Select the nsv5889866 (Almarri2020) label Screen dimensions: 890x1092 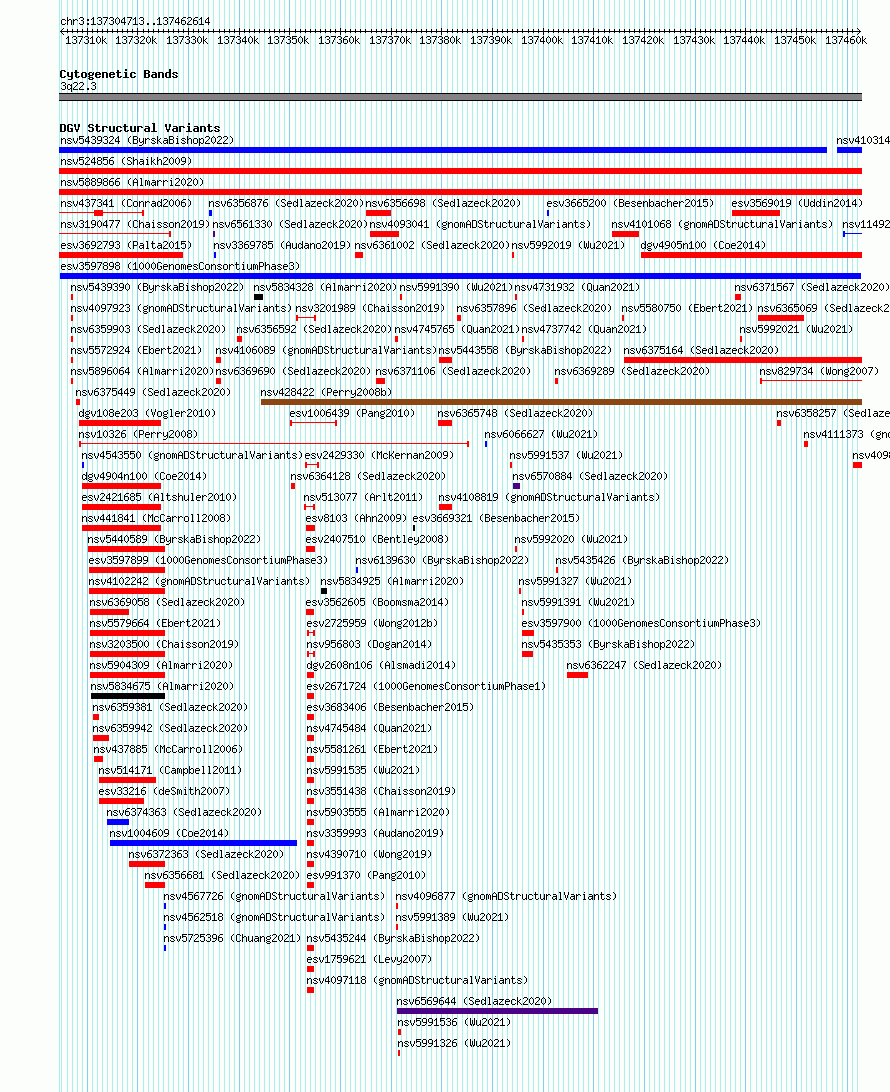pyautogui.click(x=132, y=182)
